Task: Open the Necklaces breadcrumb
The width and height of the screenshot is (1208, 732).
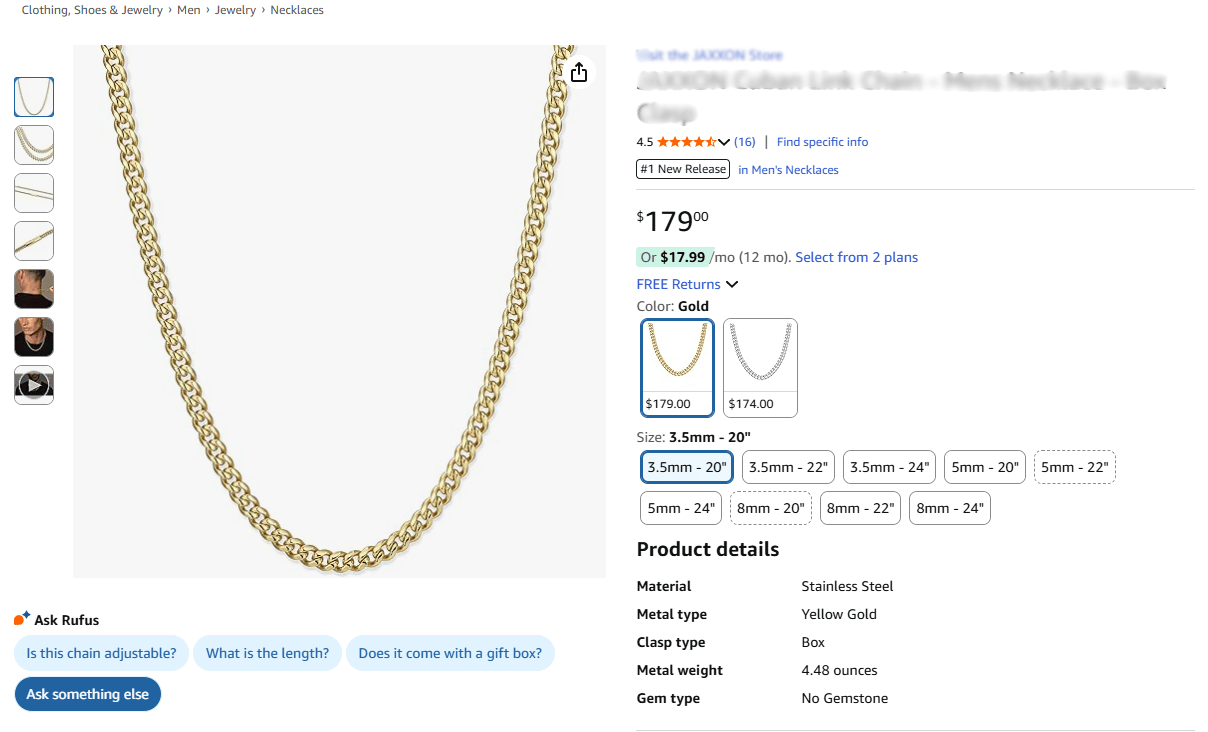Action: pyautogui.click(x=297, y=10)
